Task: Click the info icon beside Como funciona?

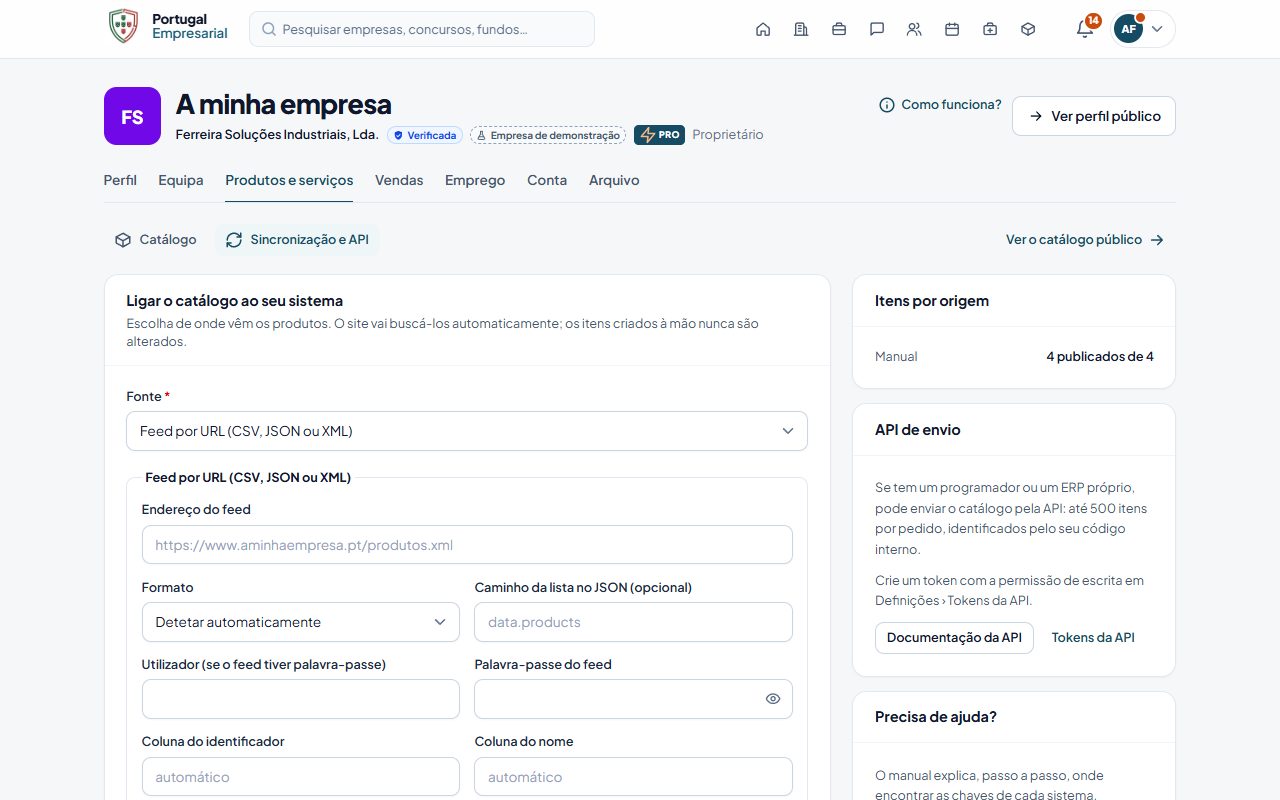Action: point(886,105)
